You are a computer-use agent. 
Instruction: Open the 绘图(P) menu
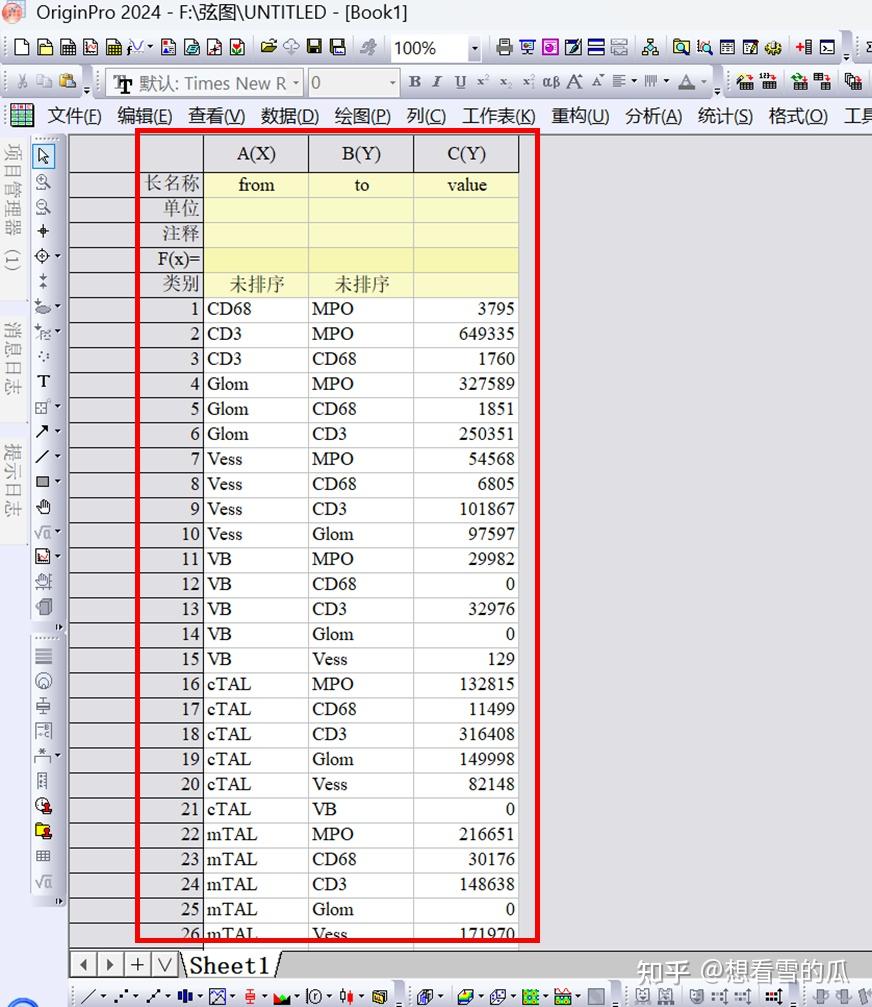click(362, 116)
